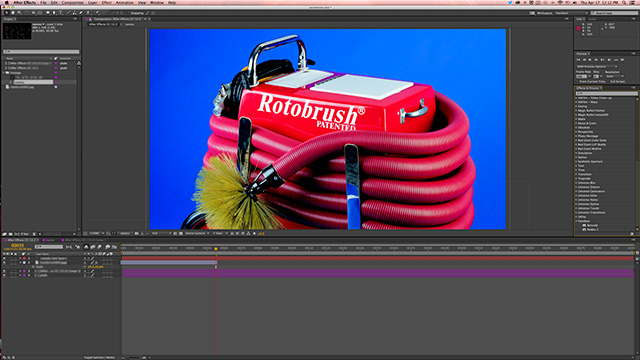This screenshot has height=360, width=640.
Task: Expand the Noise & Grain category
Action: [x=576, y=123]
